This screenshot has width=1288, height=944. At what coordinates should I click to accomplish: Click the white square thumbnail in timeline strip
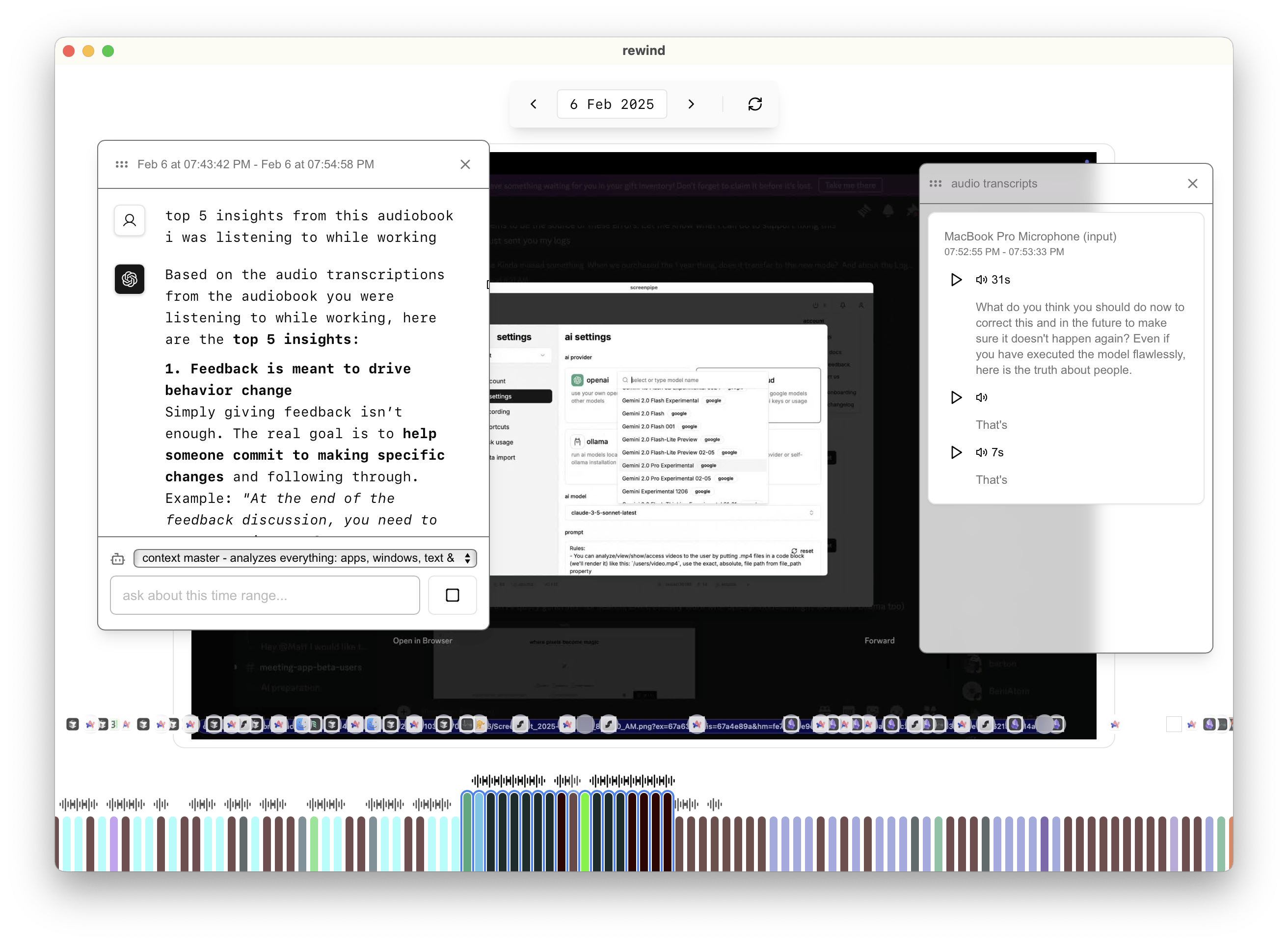click(x=1174, y=725)
